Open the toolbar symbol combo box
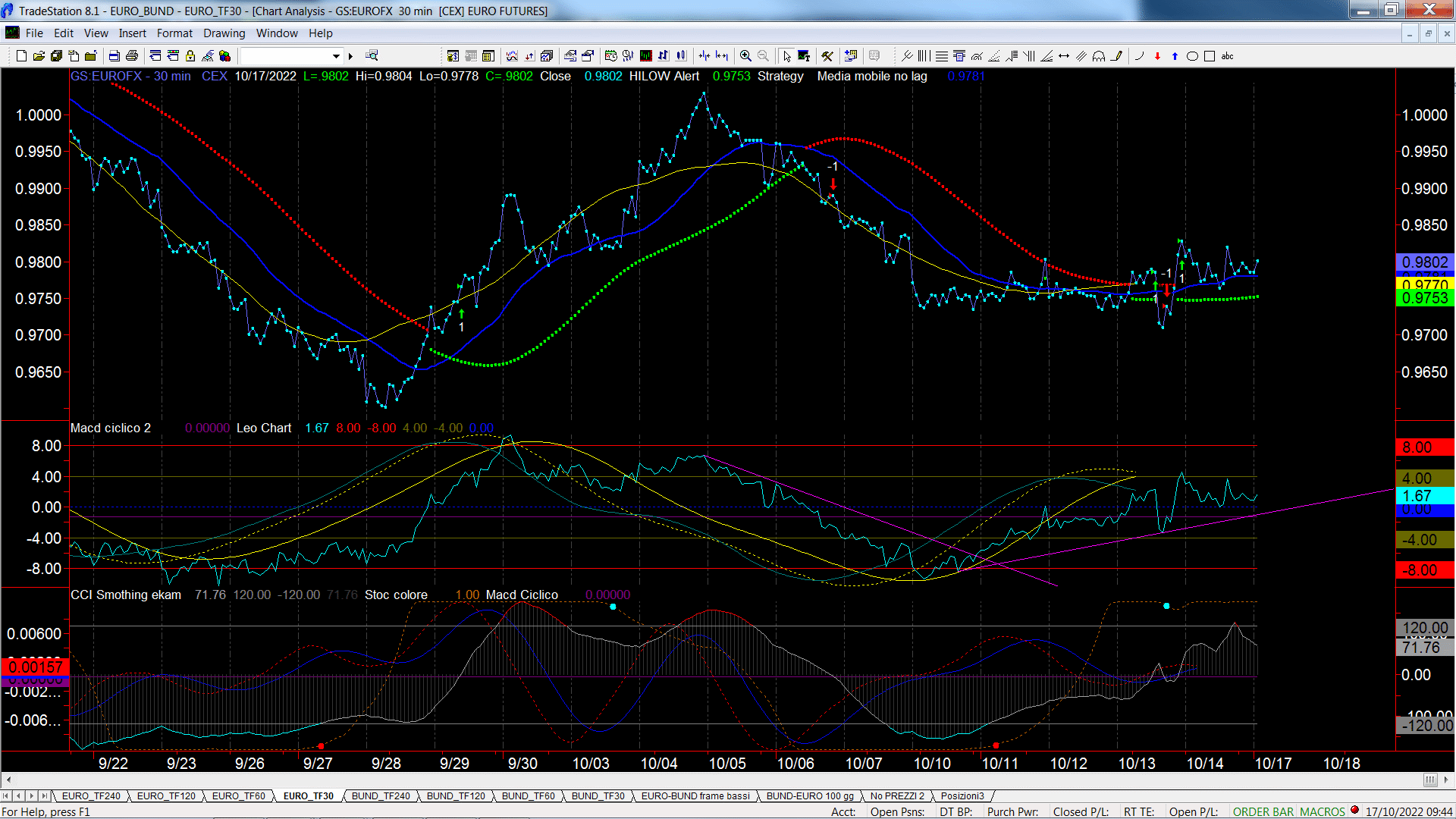1456x819 pixels. [x=291, y=55]
